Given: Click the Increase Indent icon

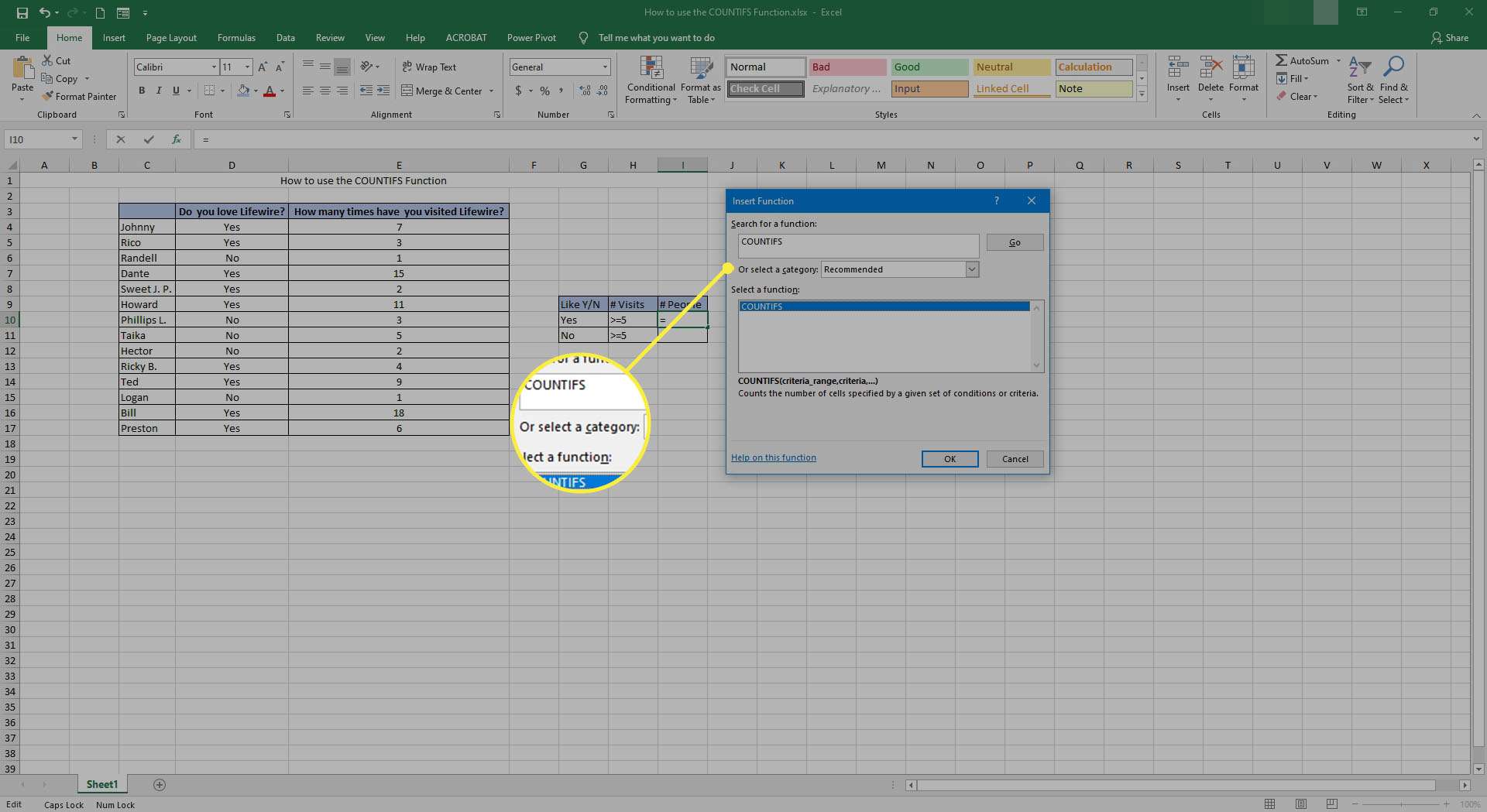Looking at the screenshot, I should (383, 91).
